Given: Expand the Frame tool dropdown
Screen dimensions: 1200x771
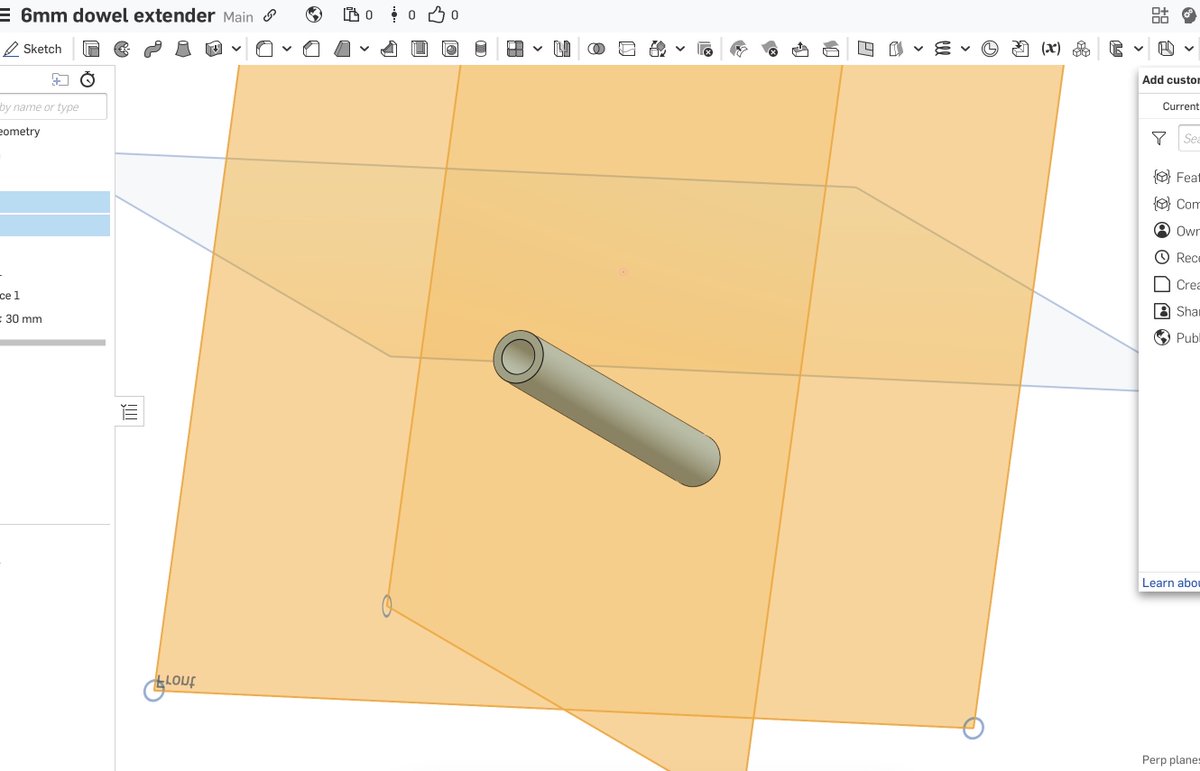Looking at the screenshot, I should (1189, 48).
